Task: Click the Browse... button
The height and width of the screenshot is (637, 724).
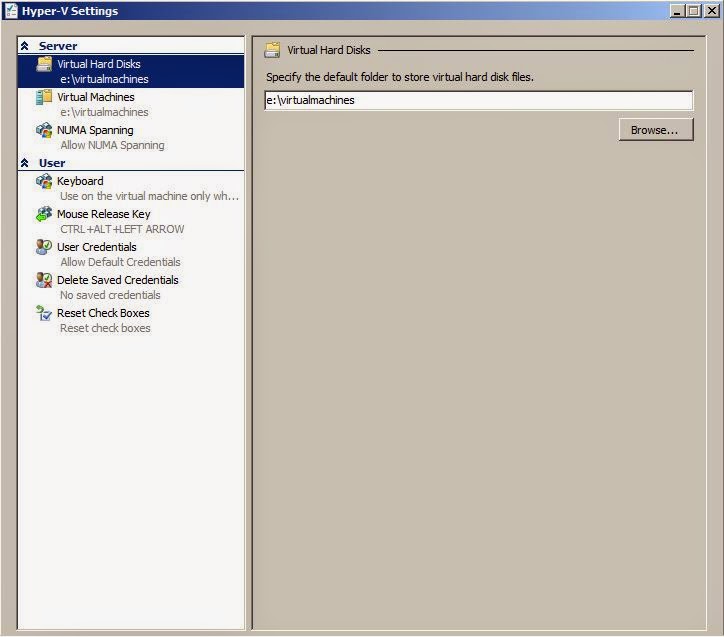Action: pyautogui.click(x=656, y=130)
